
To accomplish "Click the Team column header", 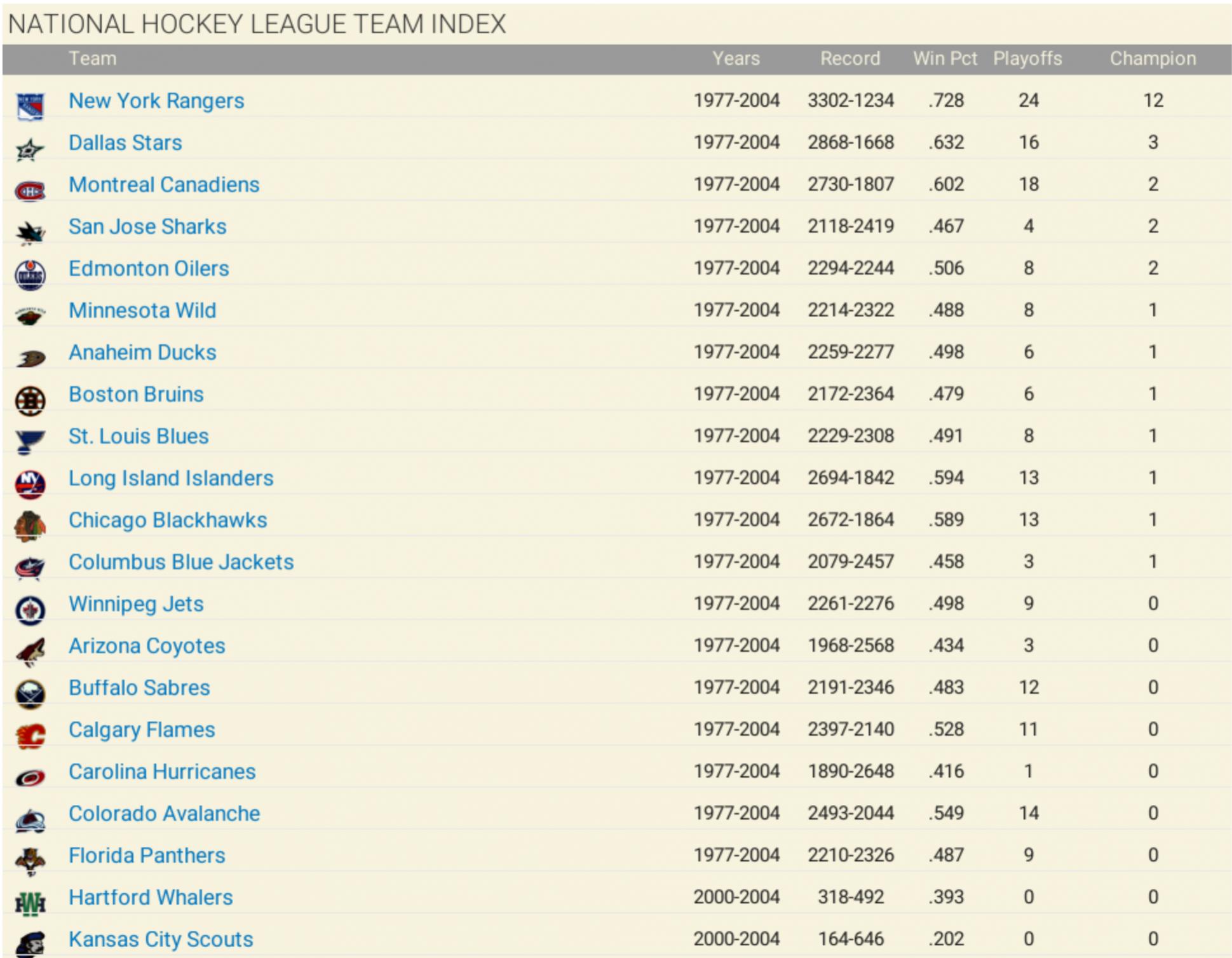I will click(x=93, y=58).
